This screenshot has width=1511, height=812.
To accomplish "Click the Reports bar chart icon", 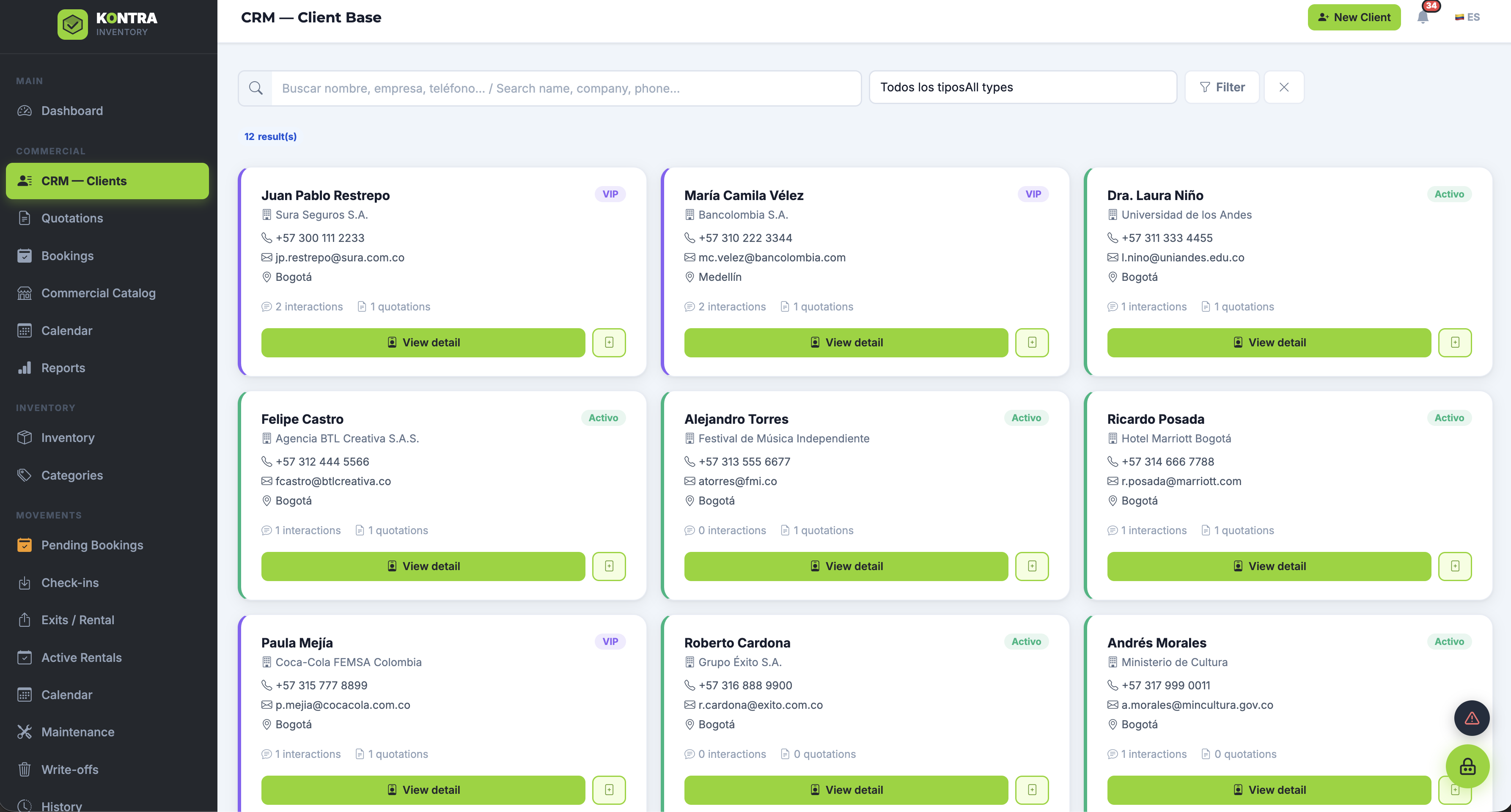I will click(25, 368).
